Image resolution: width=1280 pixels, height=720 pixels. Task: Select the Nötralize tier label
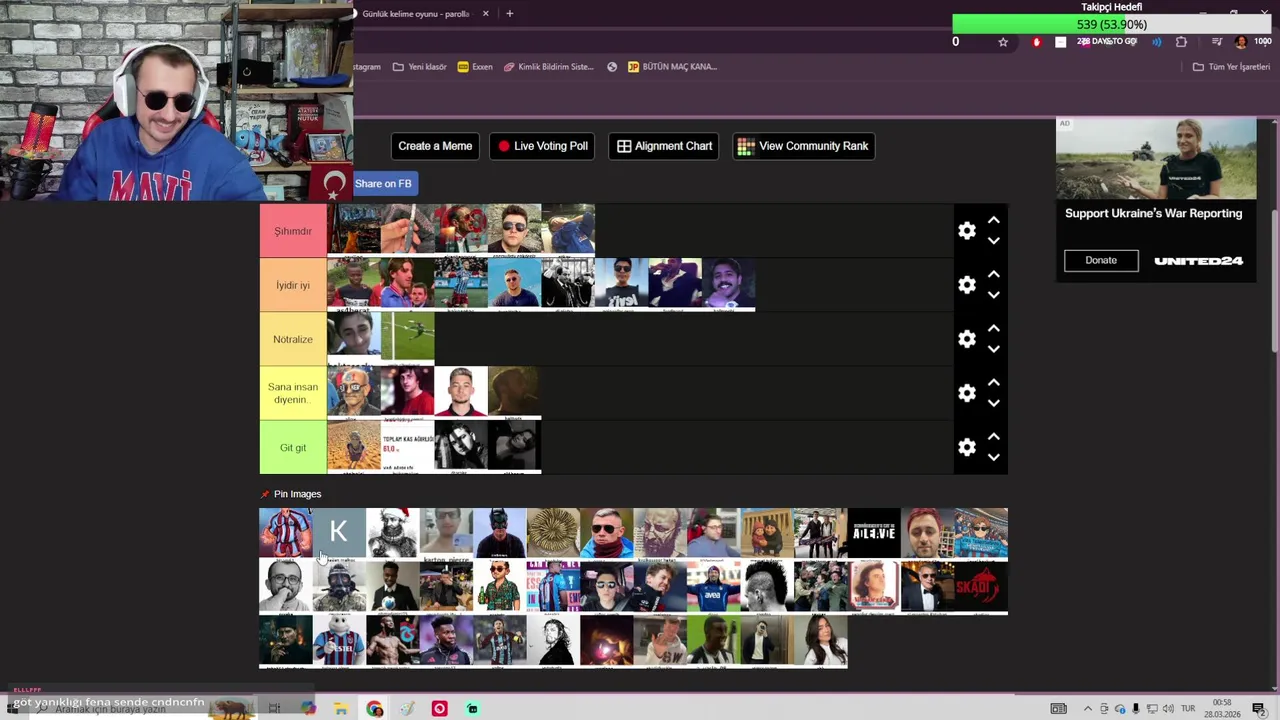(293, 339)
